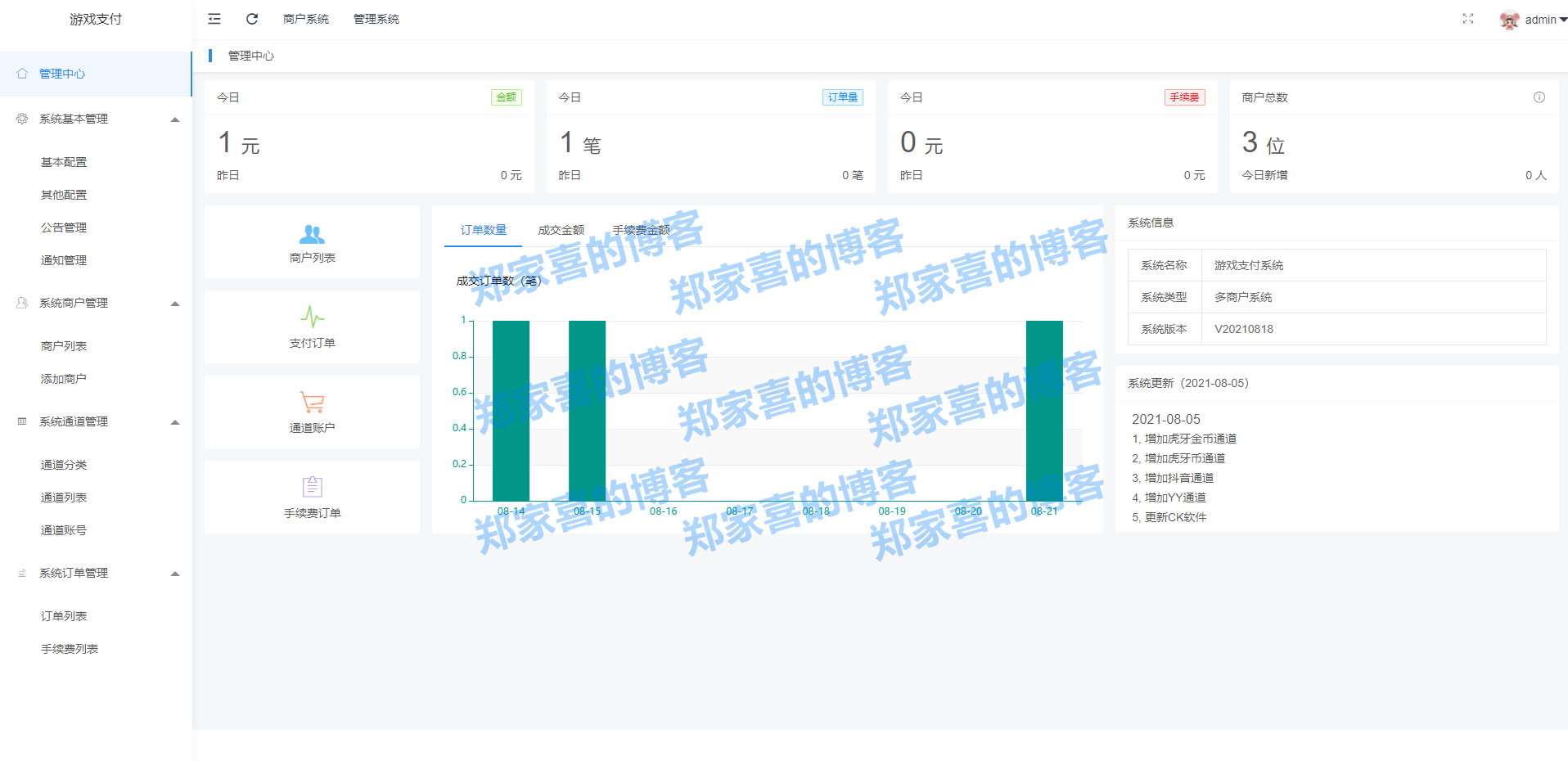Open 添加商户 in the sidebar
Viewport: 1568px width, 761px height.
[64, 379]
